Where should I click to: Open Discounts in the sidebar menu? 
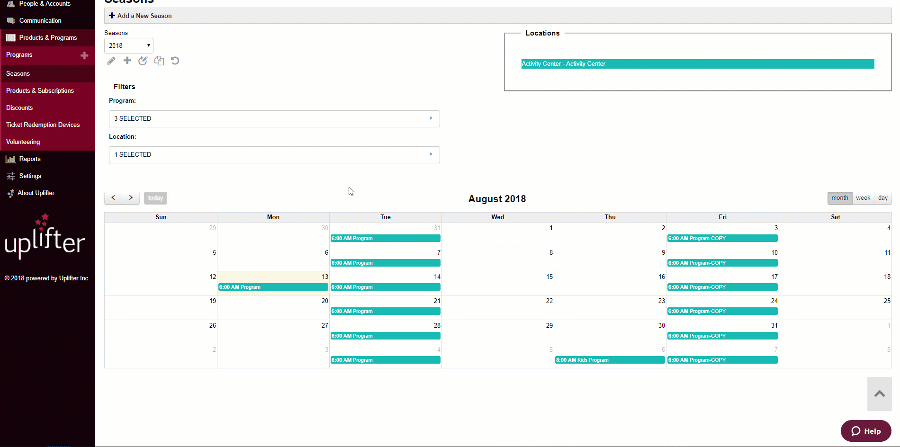pos(19,107)
